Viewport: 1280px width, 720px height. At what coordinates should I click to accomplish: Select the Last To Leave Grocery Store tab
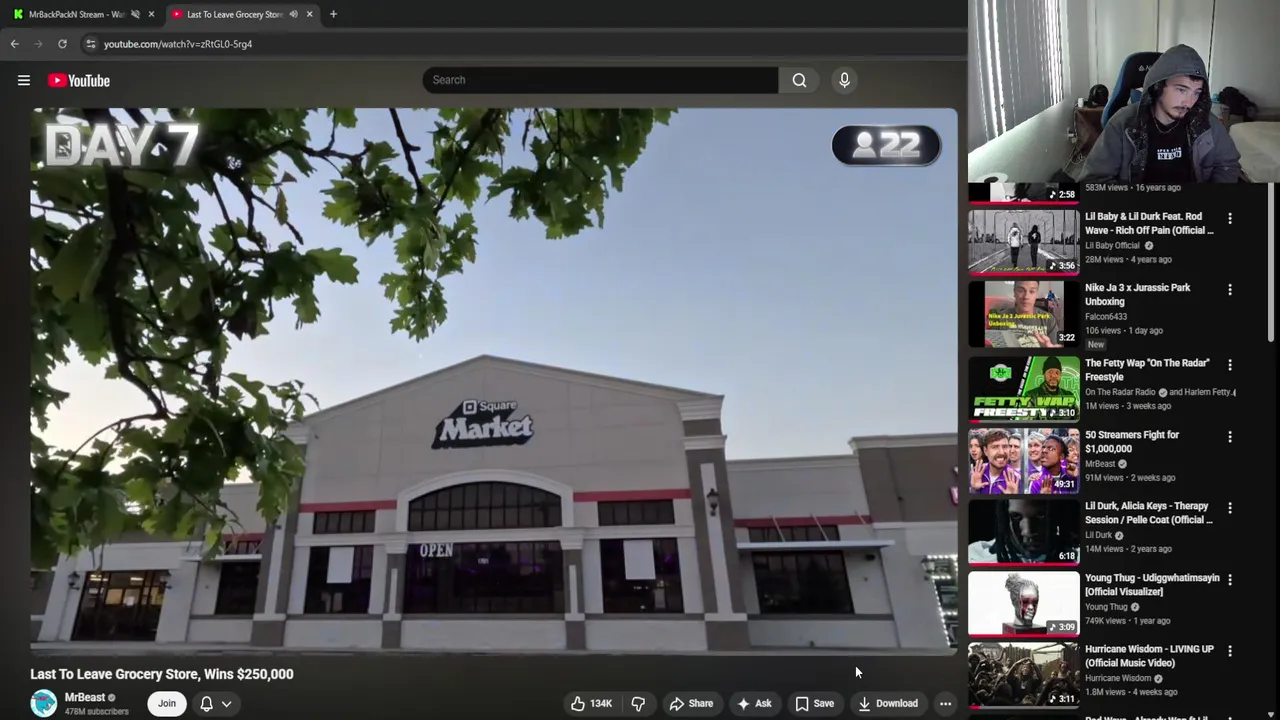click(234, 14)
